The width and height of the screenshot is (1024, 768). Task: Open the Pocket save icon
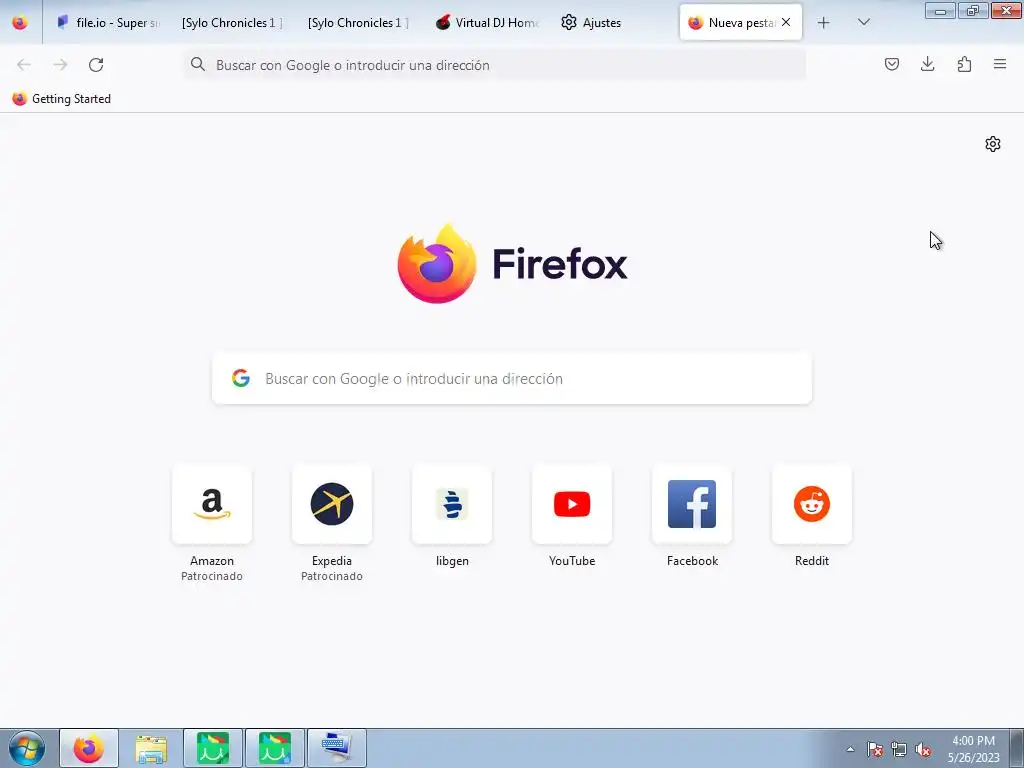891,64
